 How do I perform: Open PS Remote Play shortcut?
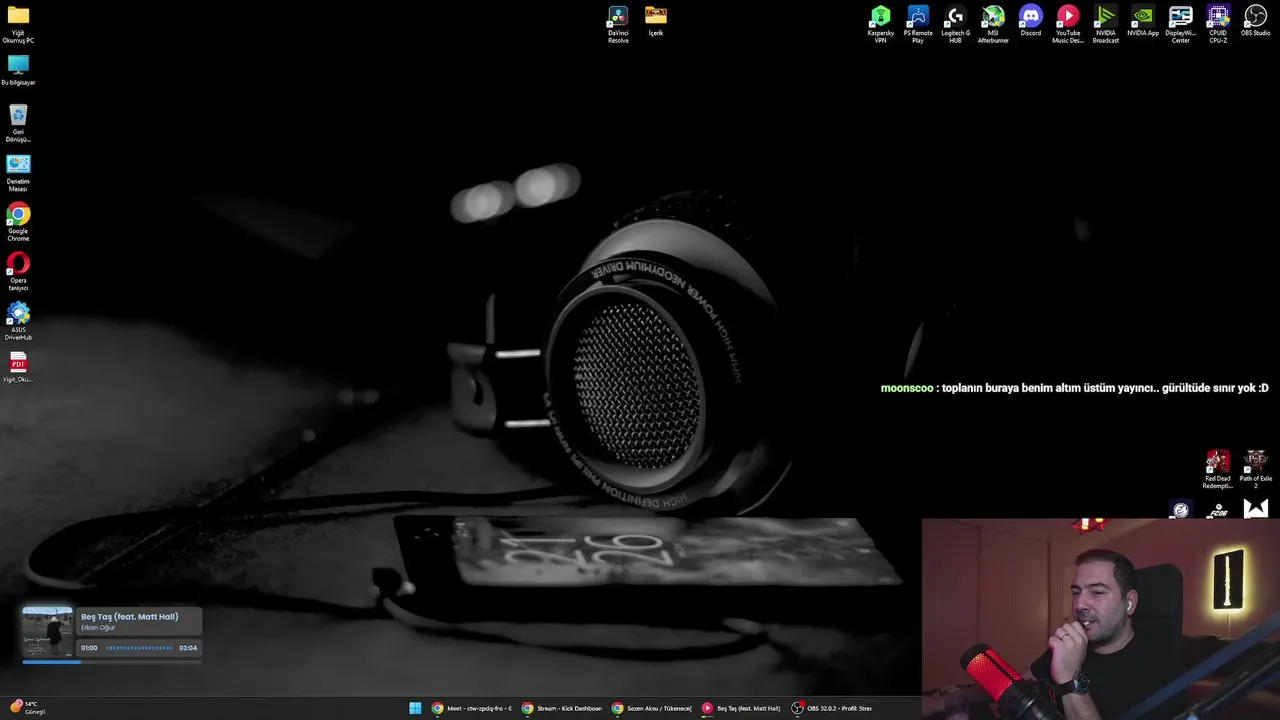pyautogui.click(x=918, y=24)
